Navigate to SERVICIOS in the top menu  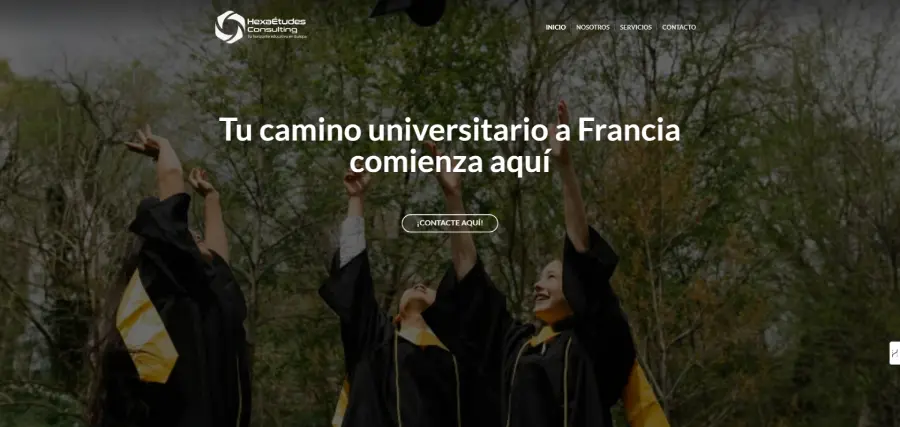(636, 27)
